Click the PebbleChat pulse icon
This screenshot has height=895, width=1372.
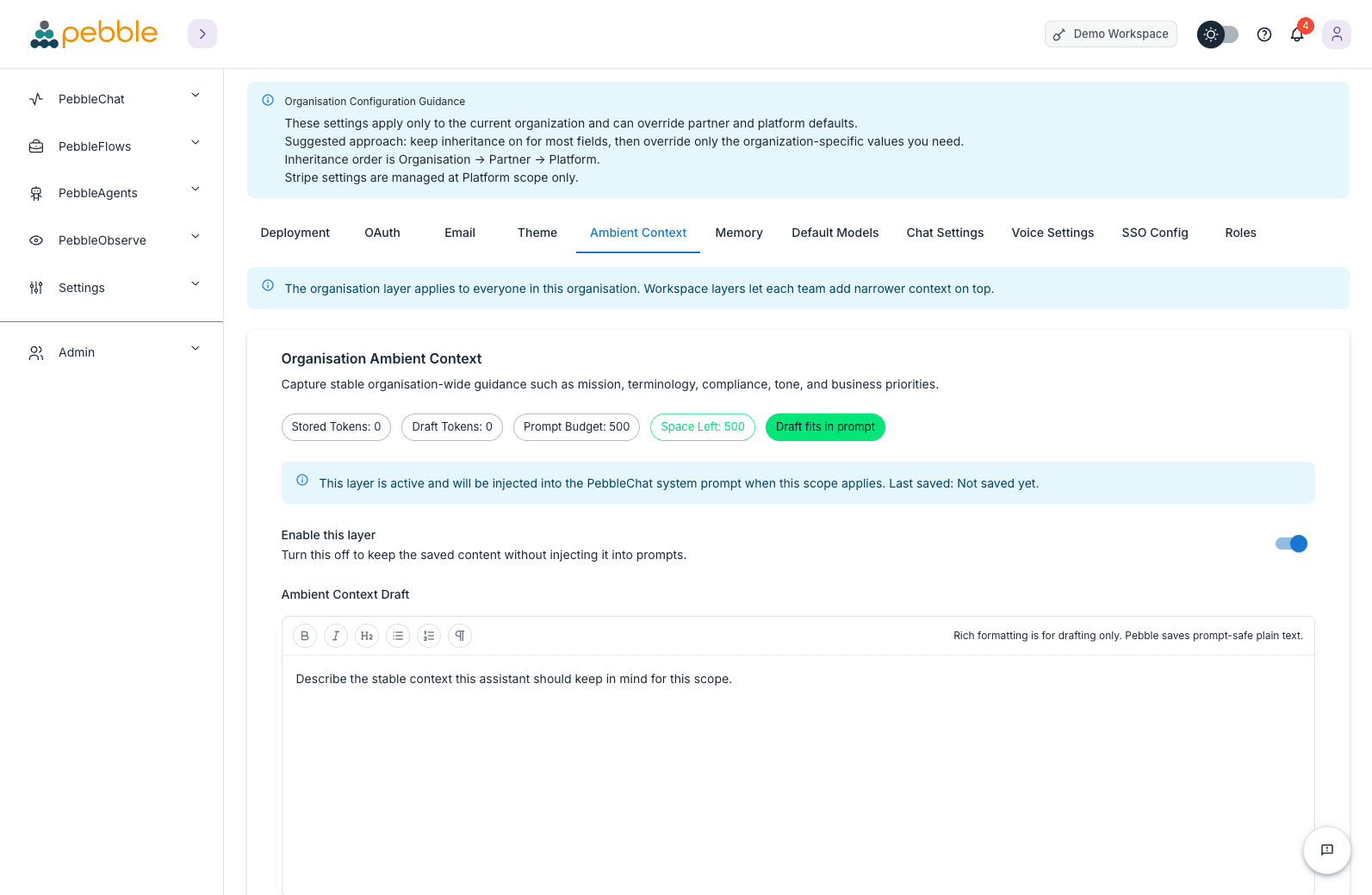36,99
